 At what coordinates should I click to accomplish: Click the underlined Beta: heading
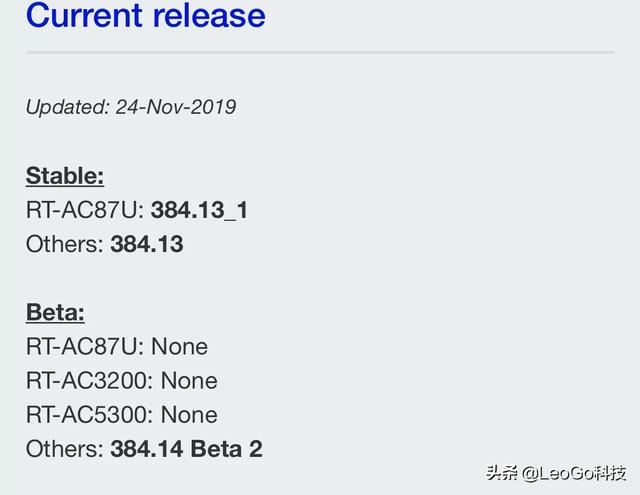click(x=55, y=312)
